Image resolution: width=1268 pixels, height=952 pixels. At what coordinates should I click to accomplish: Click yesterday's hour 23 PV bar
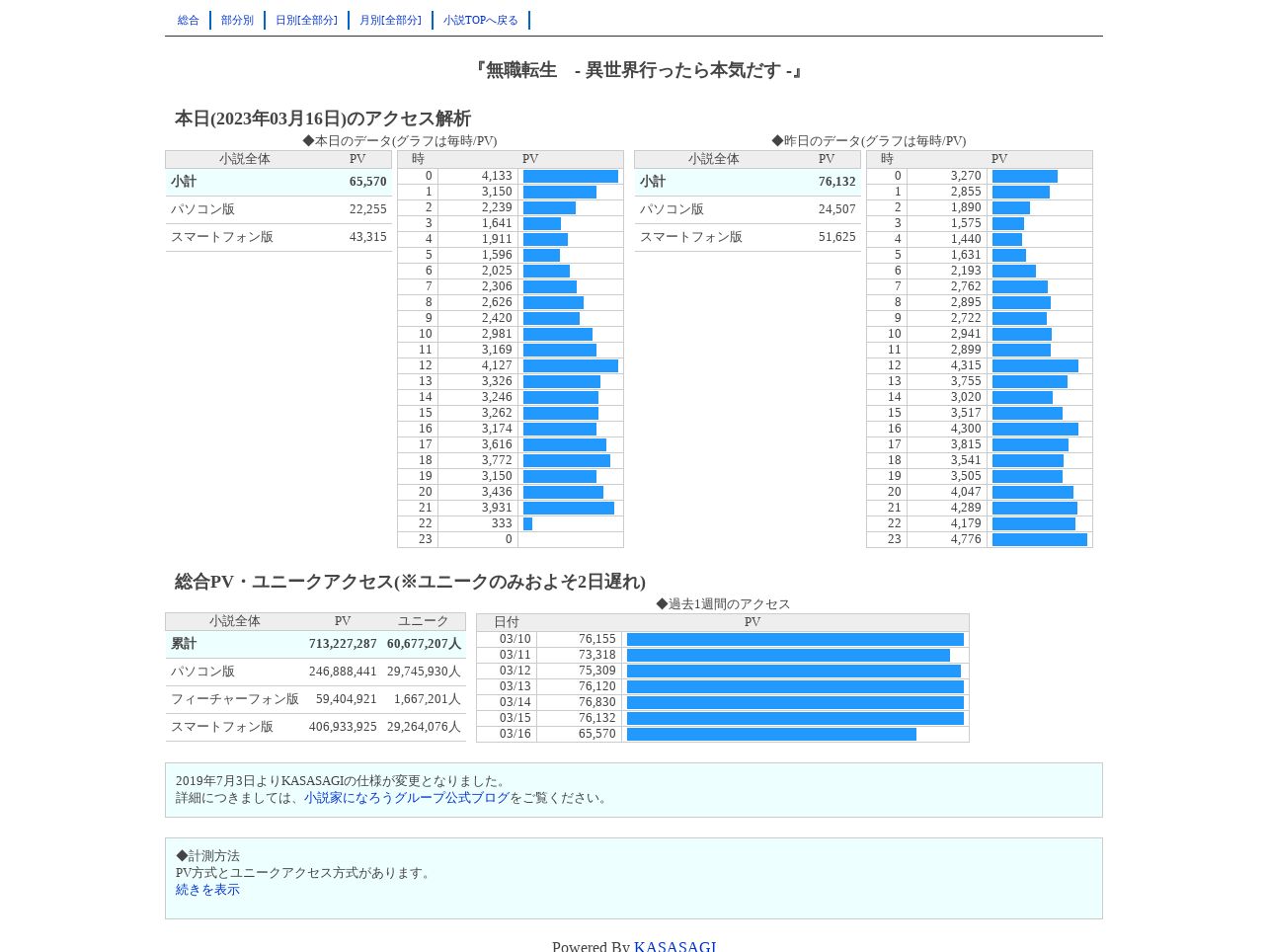coord(1040,540)
